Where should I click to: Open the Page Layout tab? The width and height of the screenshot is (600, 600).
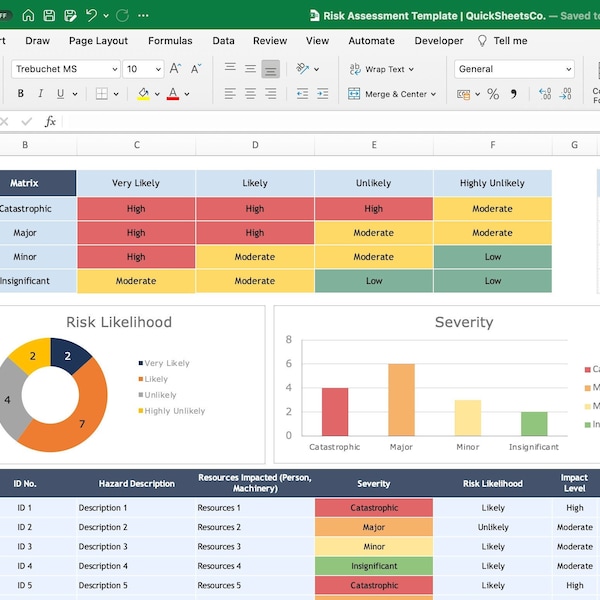98,41
